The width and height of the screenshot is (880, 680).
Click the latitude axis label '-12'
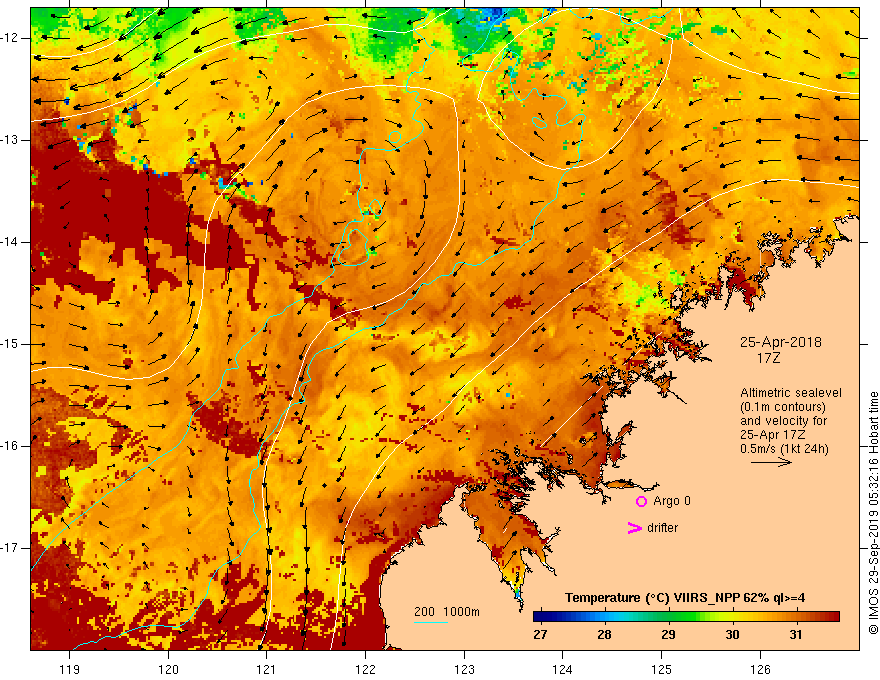(x=11, y=38)
